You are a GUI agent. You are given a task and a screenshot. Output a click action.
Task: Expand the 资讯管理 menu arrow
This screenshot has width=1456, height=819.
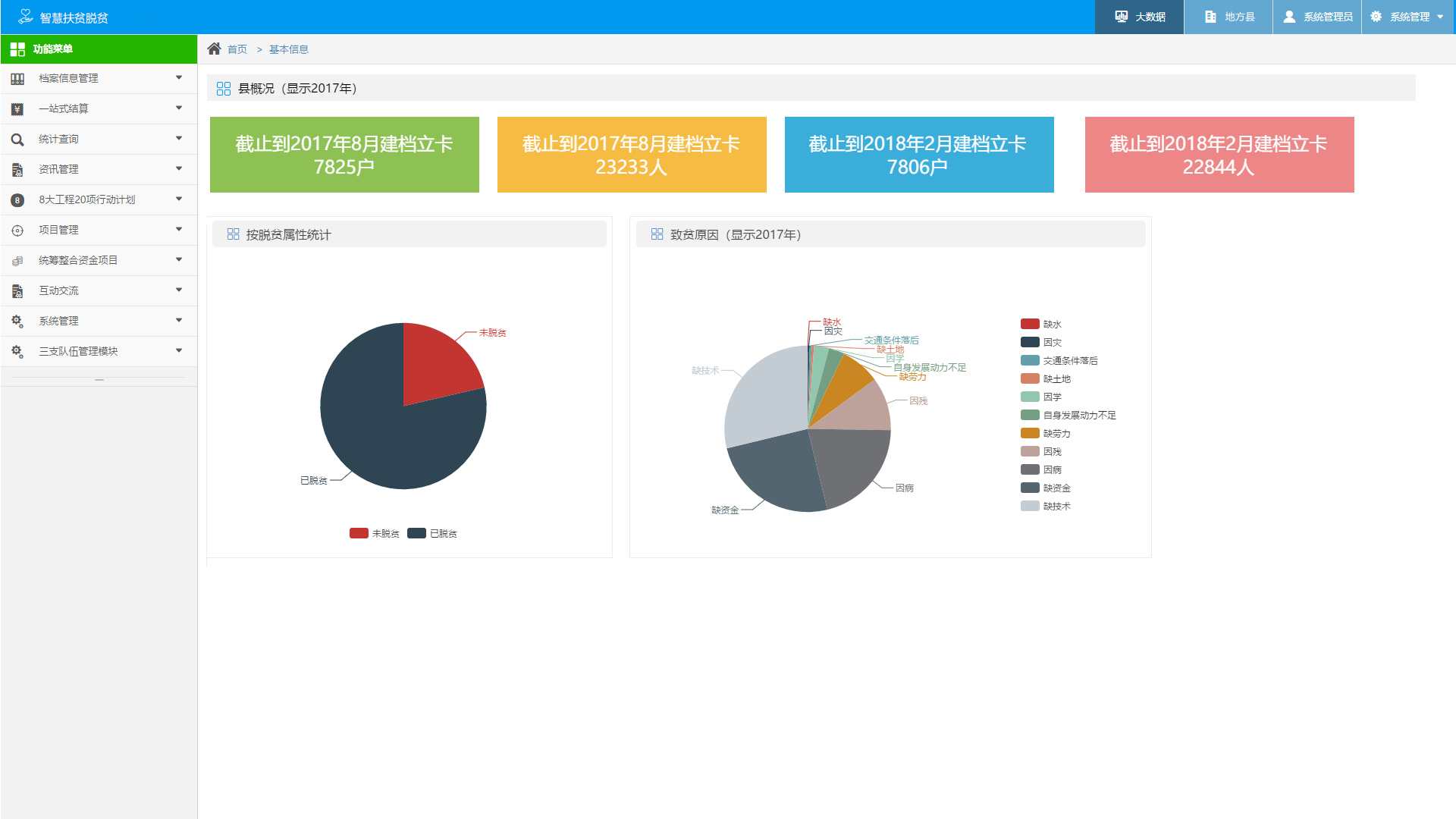pyautogui.click(x=179, y=169)
